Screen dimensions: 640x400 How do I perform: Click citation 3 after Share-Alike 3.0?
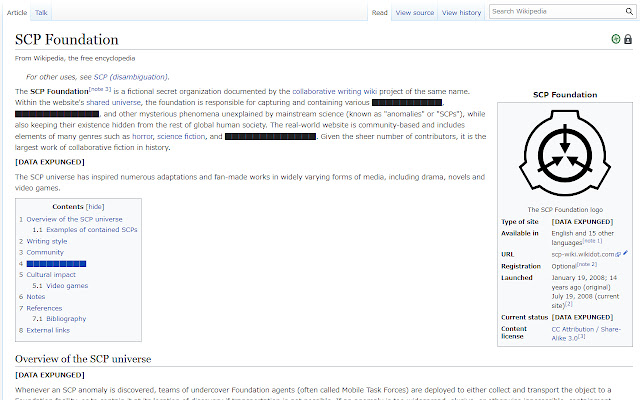[x=582, y=336]
